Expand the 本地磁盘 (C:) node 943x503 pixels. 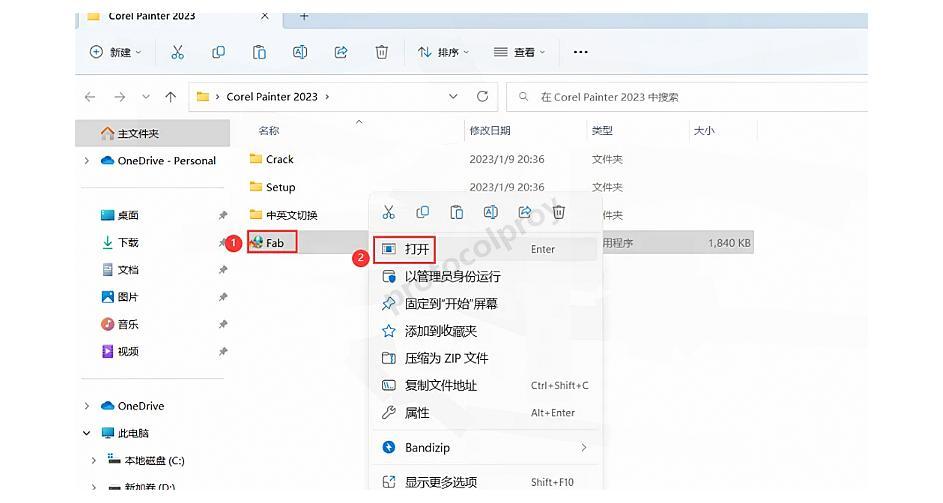[x=93, y=461]
